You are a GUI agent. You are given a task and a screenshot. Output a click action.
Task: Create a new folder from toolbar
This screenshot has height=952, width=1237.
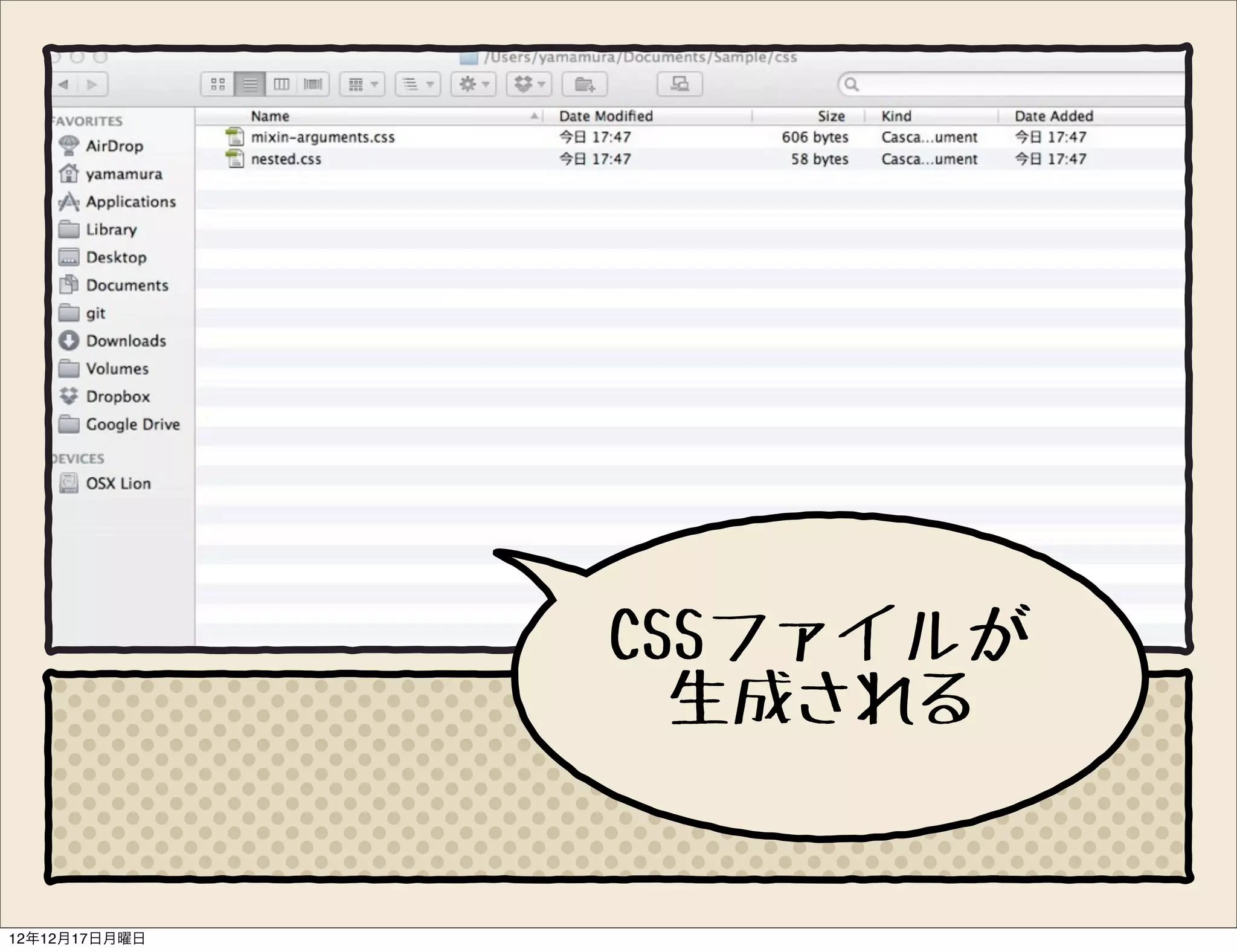[584, 84]
